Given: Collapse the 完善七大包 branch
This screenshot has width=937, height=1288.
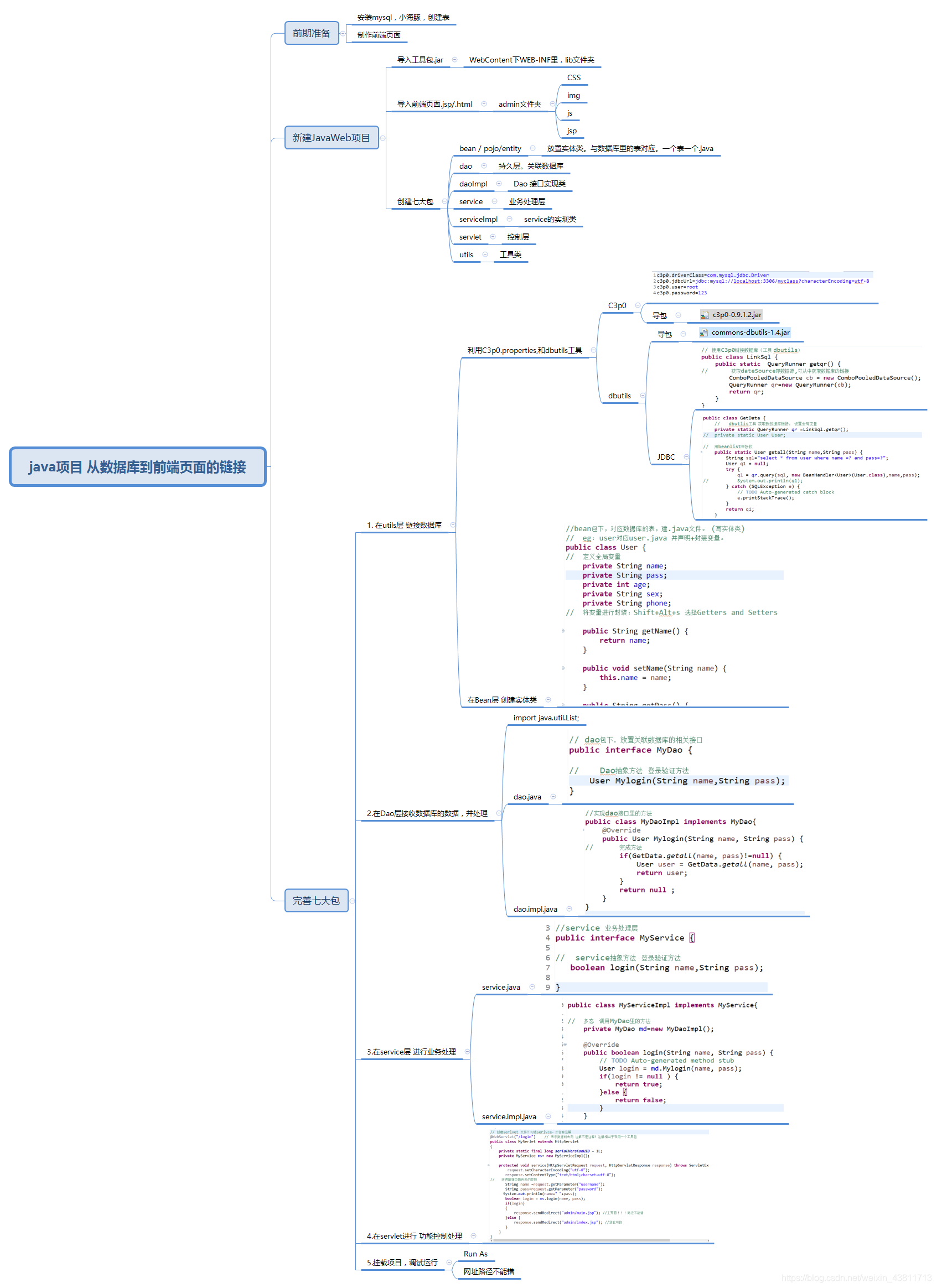Looking at the screenshot, I should tap(353, 901).
